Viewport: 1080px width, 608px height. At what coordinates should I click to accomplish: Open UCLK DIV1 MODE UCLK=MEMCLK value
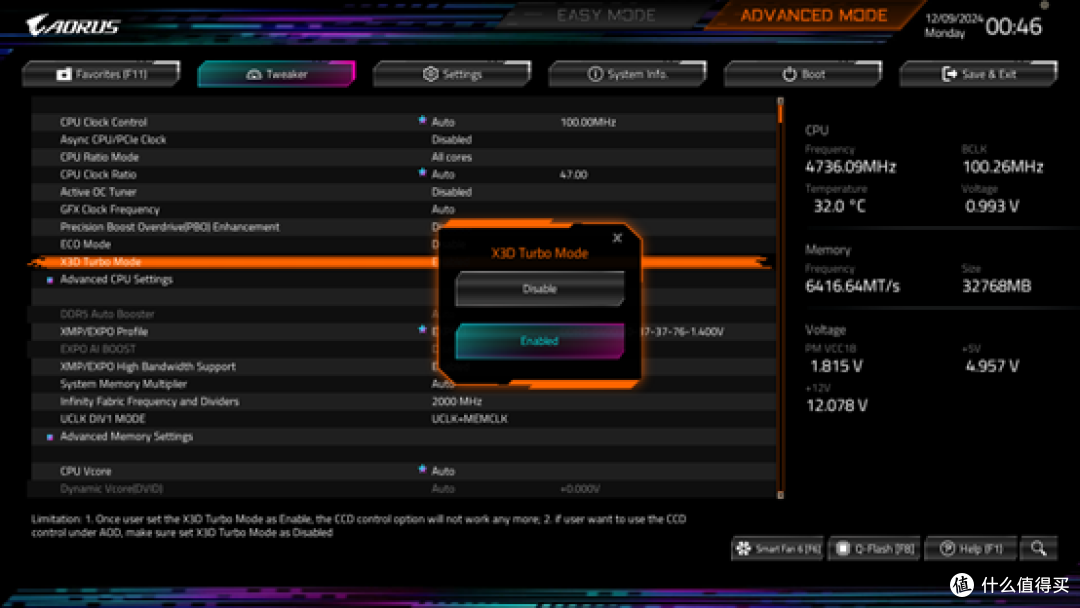pyautogui.click(x=469, y=419)
